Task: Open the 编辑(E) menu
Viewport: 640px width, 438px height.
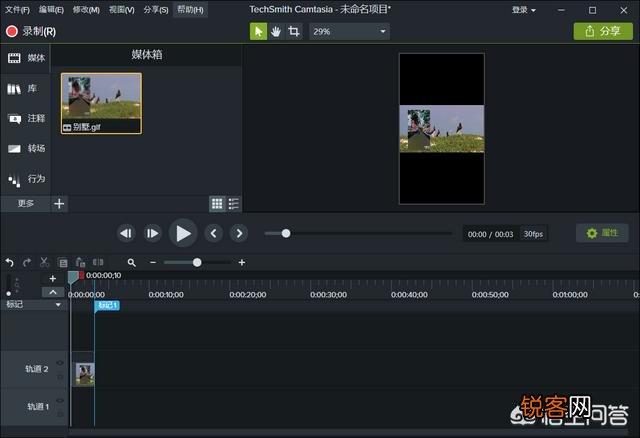Action: click(x=51, y=9)
